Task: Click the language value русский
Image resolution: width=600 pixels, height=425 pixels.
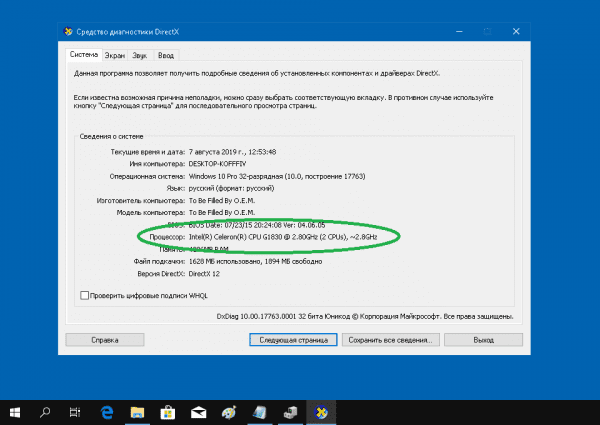Action: coord(231,188)
